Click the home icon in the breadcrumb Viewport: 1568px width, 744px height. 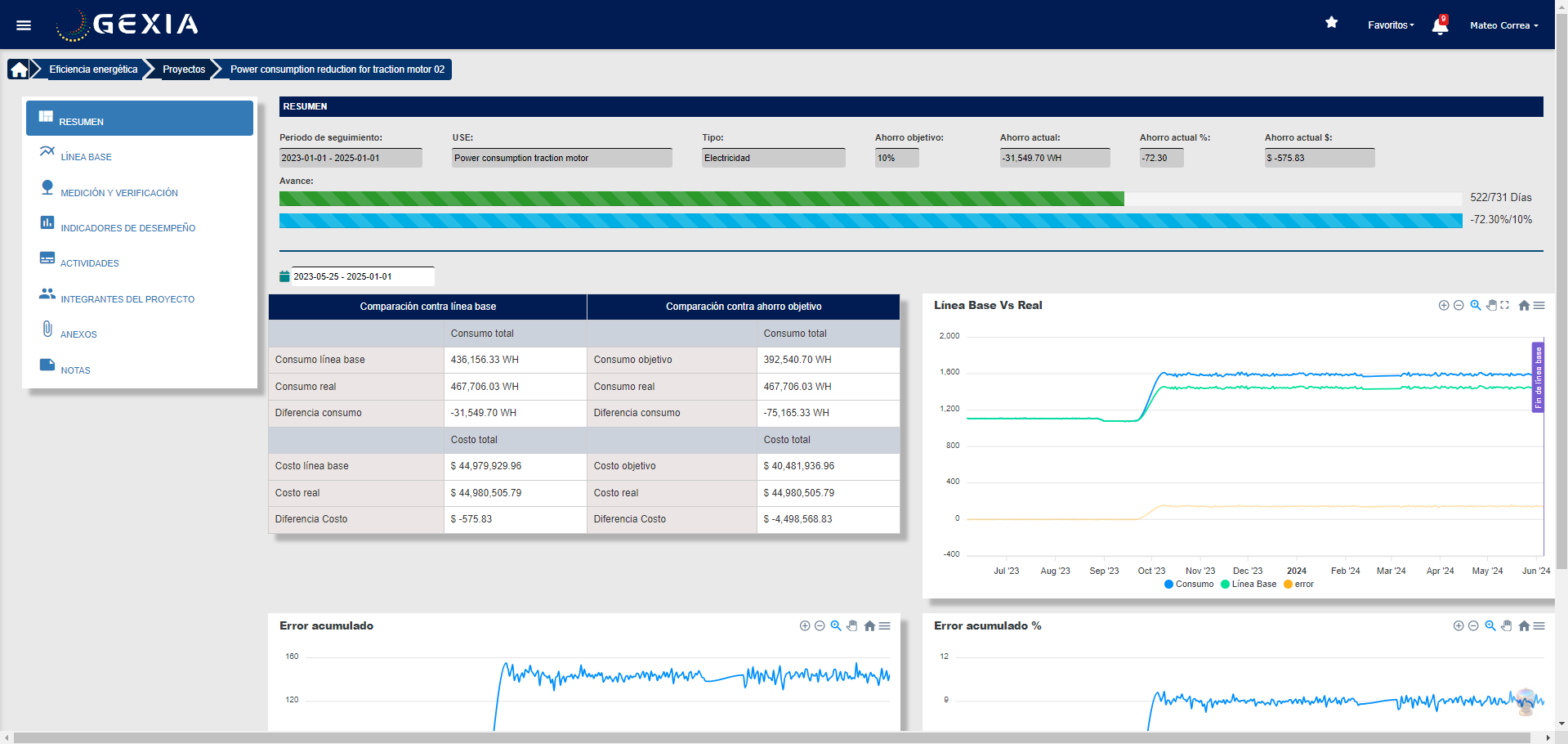[x=19, y=69]
